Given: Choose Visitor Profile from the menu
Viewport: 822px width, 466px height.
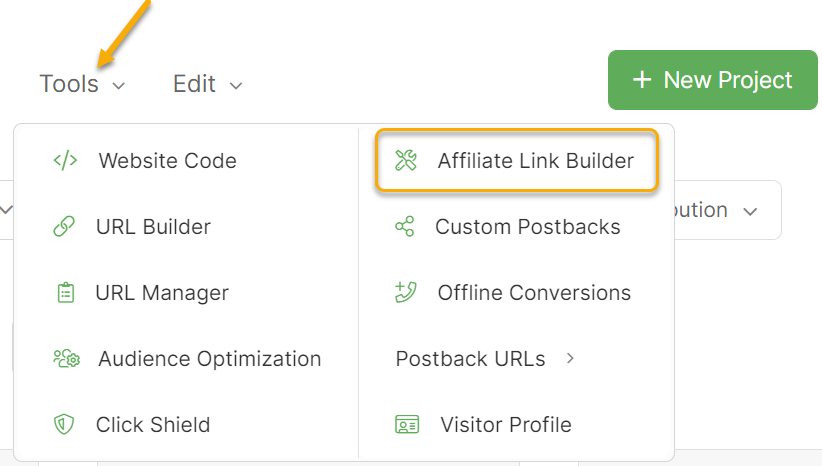Looking at the screenshot, I should tap(505, 425).
